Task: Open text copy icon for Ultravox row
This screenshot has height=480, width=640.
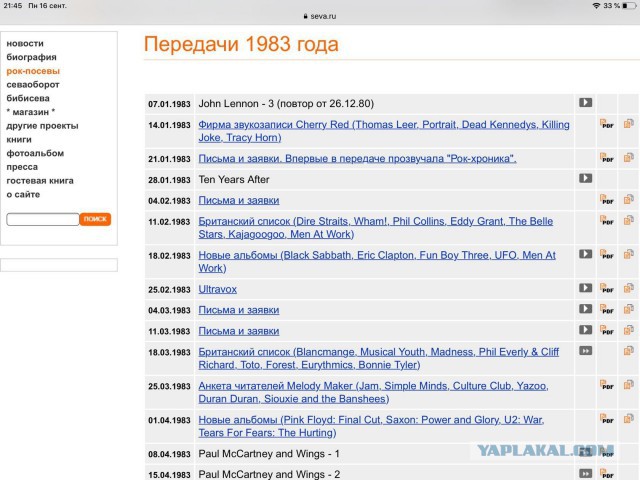Action: click(629, 288)
